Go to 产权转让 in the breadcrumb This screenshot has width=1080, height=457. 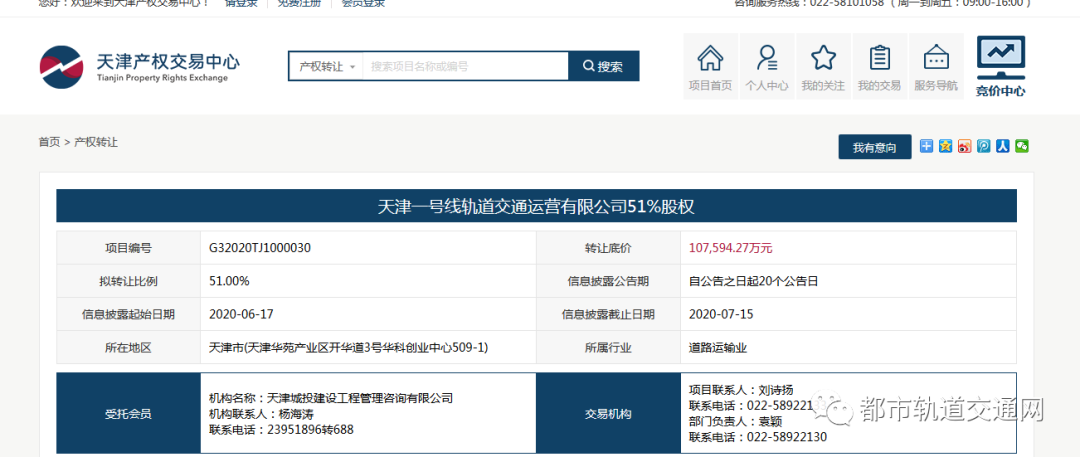[96, 142]
